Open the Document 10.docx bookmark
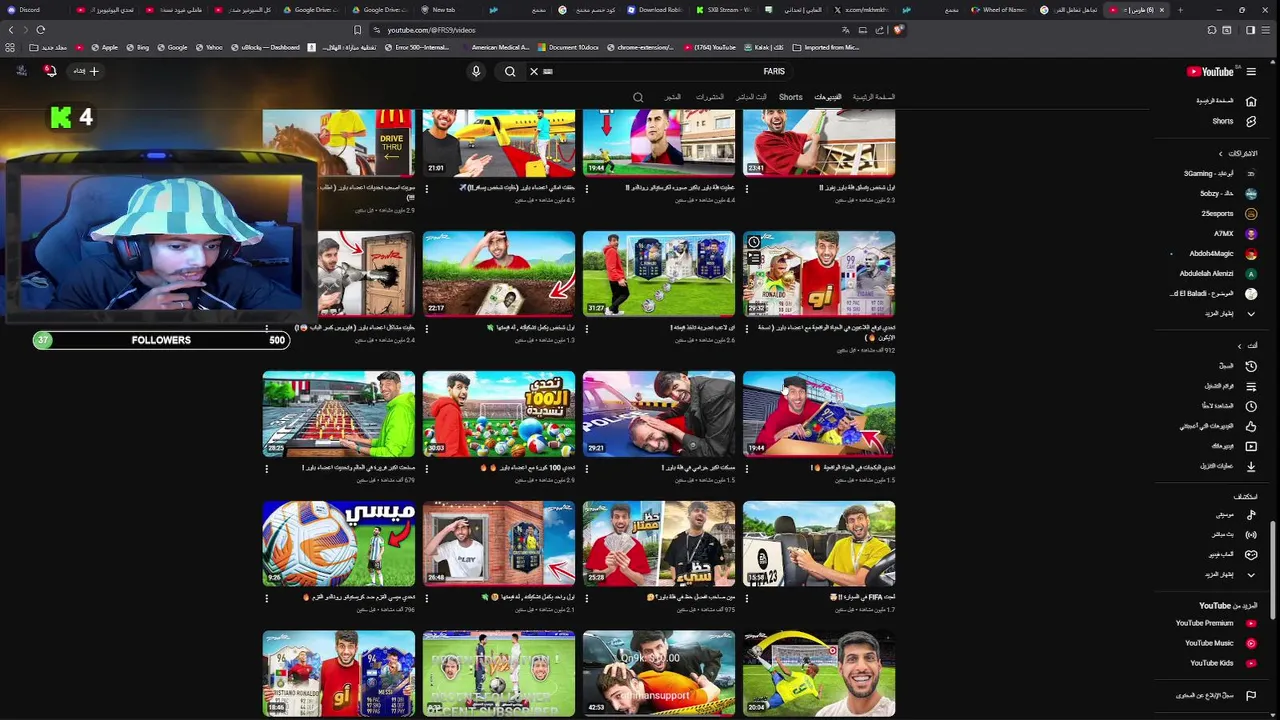1280x720 pixels. pos(567,47)
